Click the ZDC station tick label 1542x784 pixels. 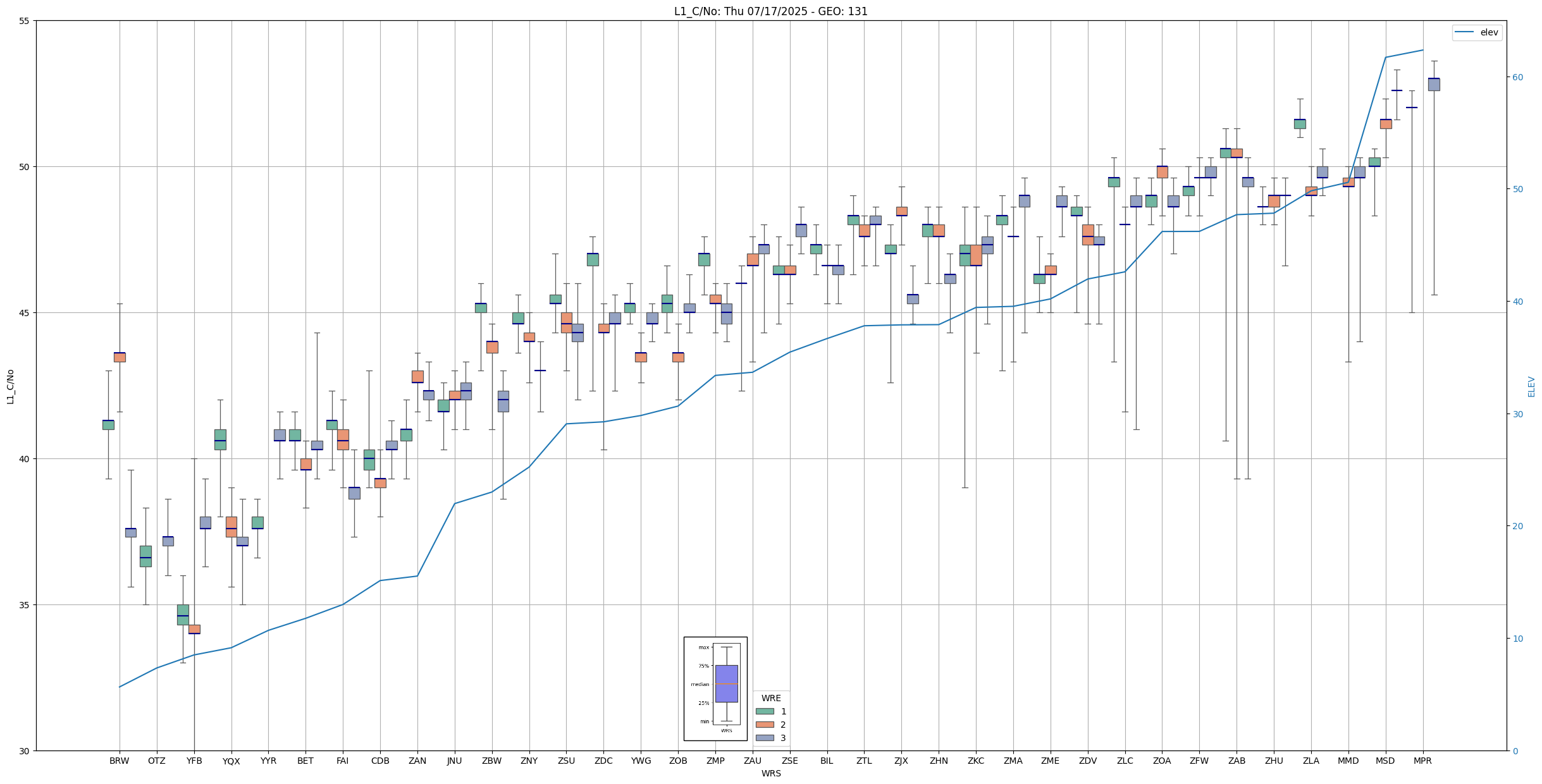(x=603, y=761)
